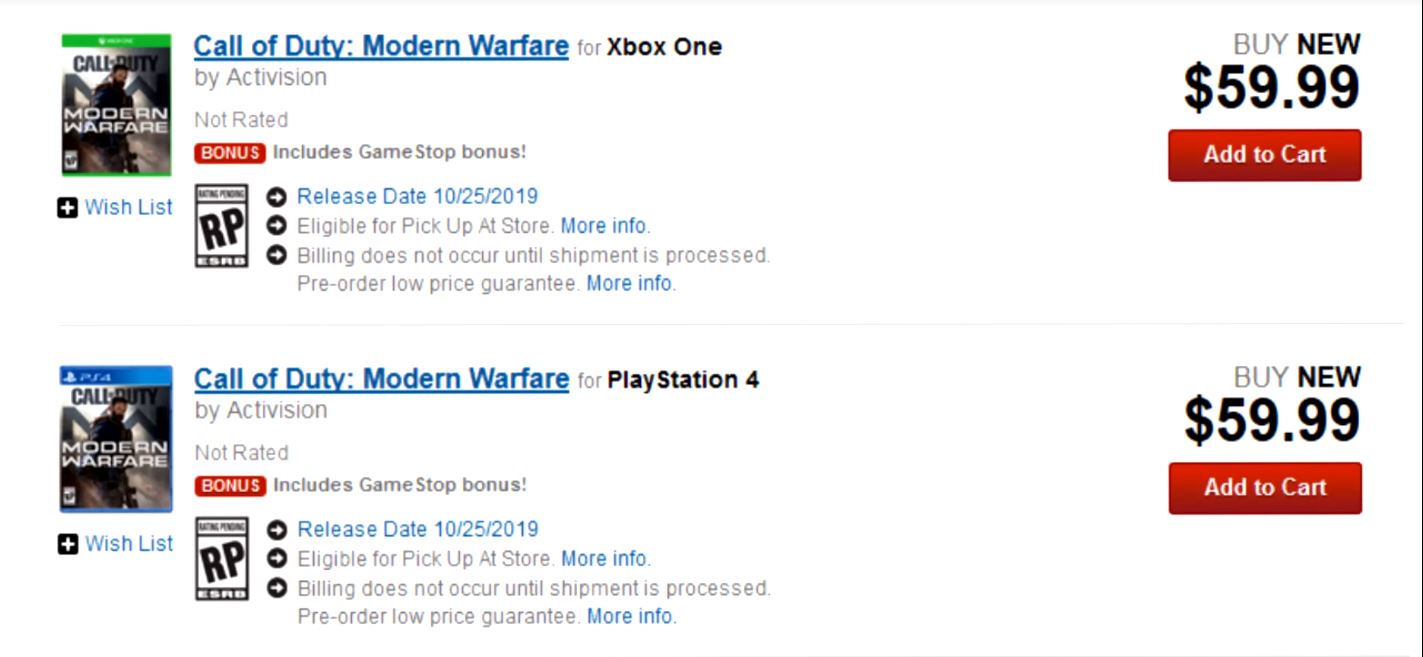Click Xbox One Release Date 10/25/2019 link
This screenshot has width=1423, height=657.
pos(417,196)
